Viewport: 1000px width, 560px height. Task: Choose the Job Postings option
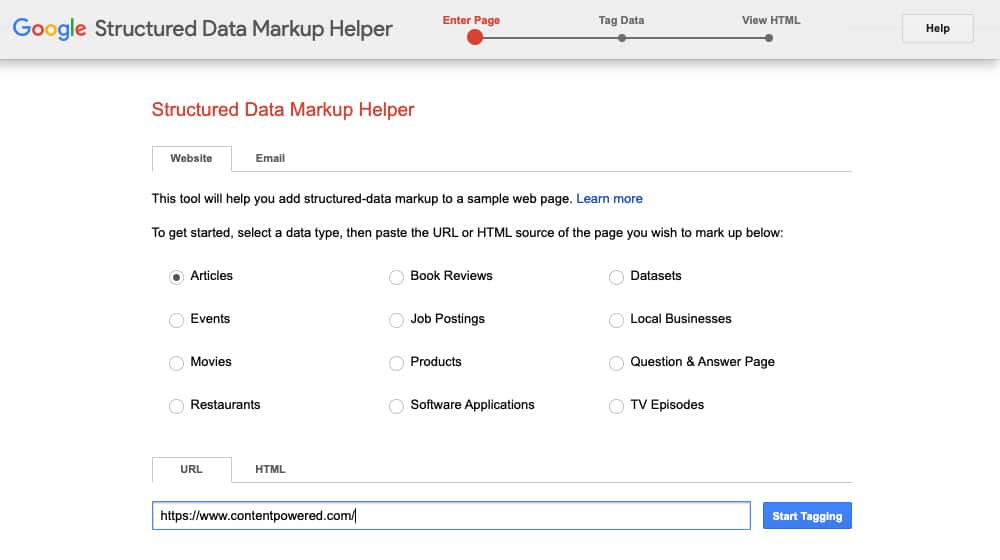397,320
